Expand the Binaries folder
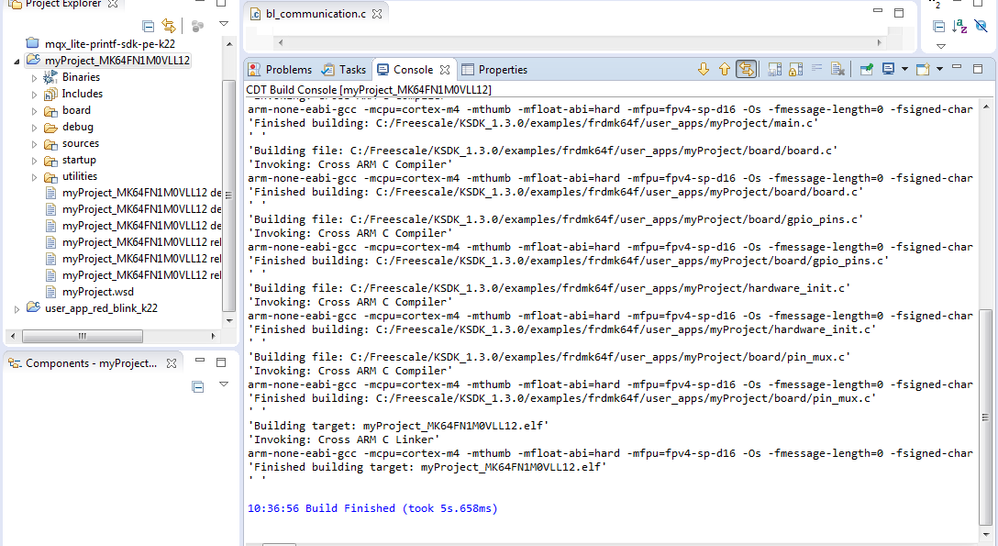Image resolution: width=998 pixels, height=546 pixels. pos(34,78)
